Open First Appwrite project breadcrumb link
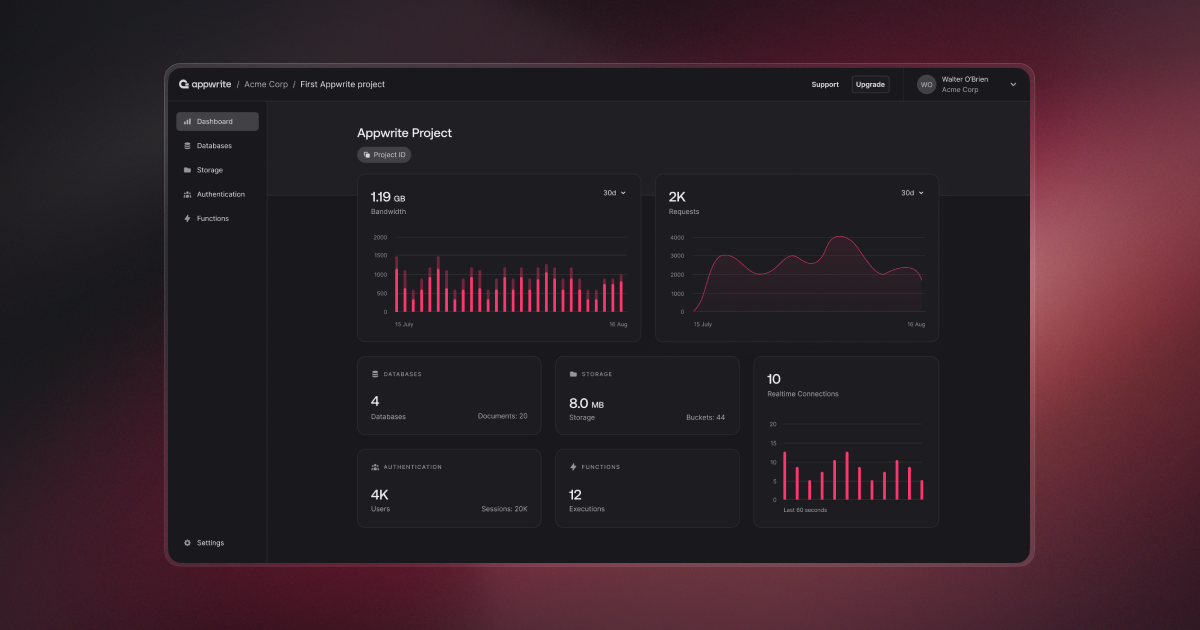 pyautogui.click(x=341, y=84)
